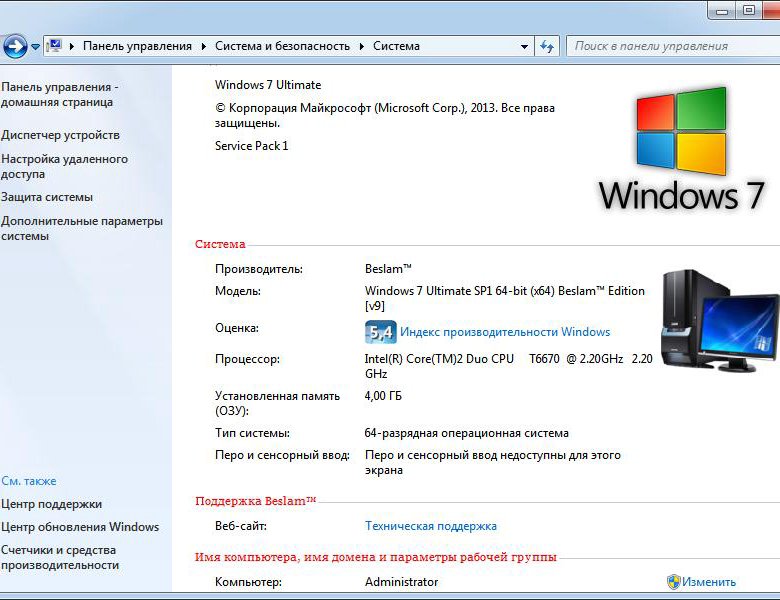Go to Панель управления in the breadcrumb
This screenshot has height=600, width=780.
137,46
